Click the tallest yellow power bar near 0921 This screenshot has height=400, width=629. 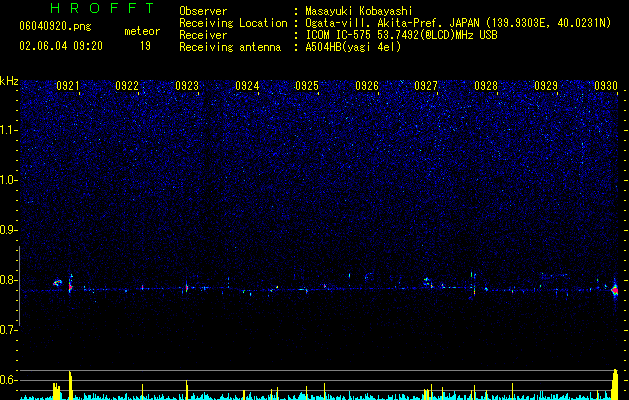click(70, 385)
